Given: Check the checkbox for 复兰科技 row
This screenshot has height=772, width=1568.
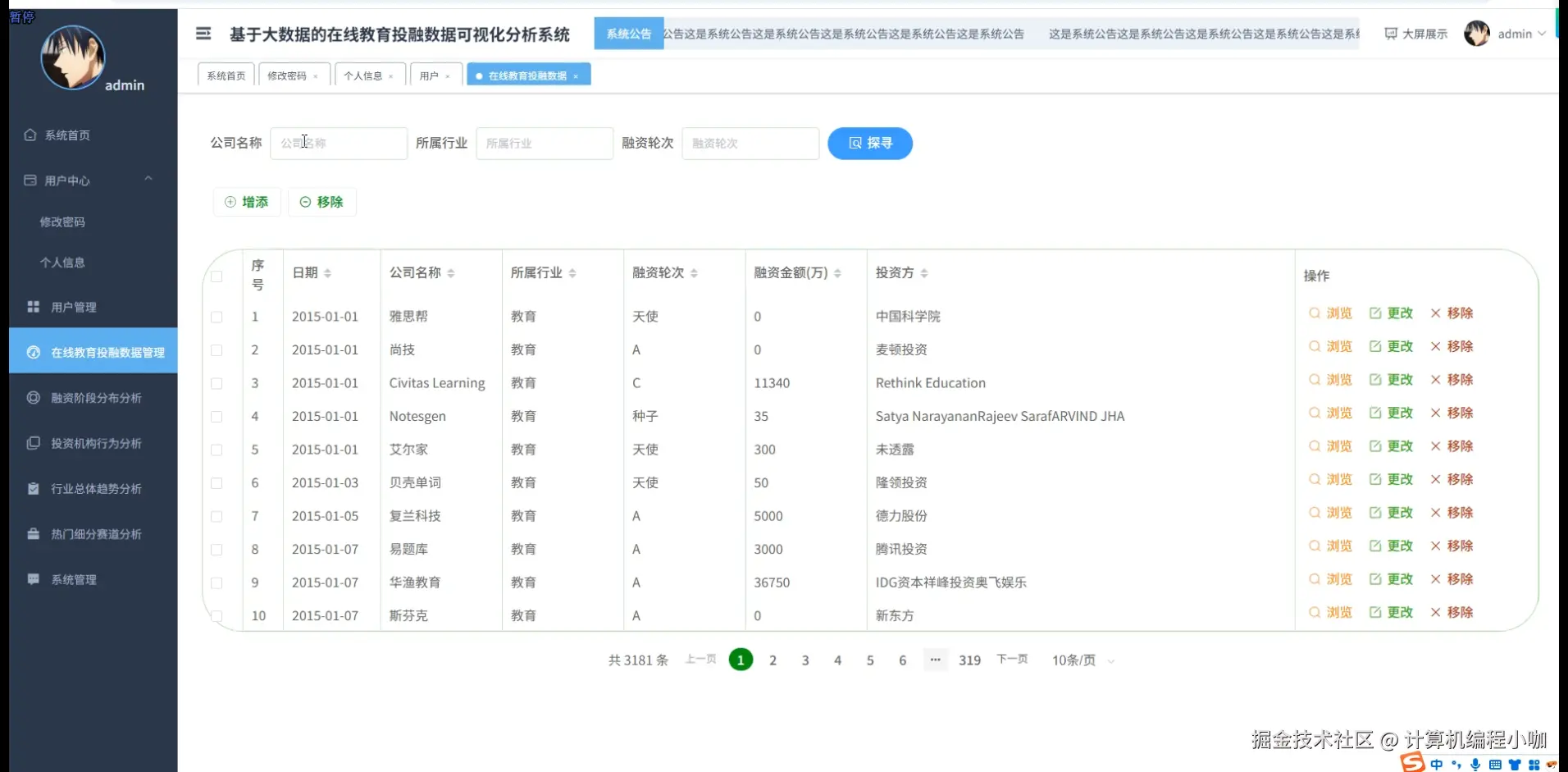Looking at the screenshot, I should [217, 517].
